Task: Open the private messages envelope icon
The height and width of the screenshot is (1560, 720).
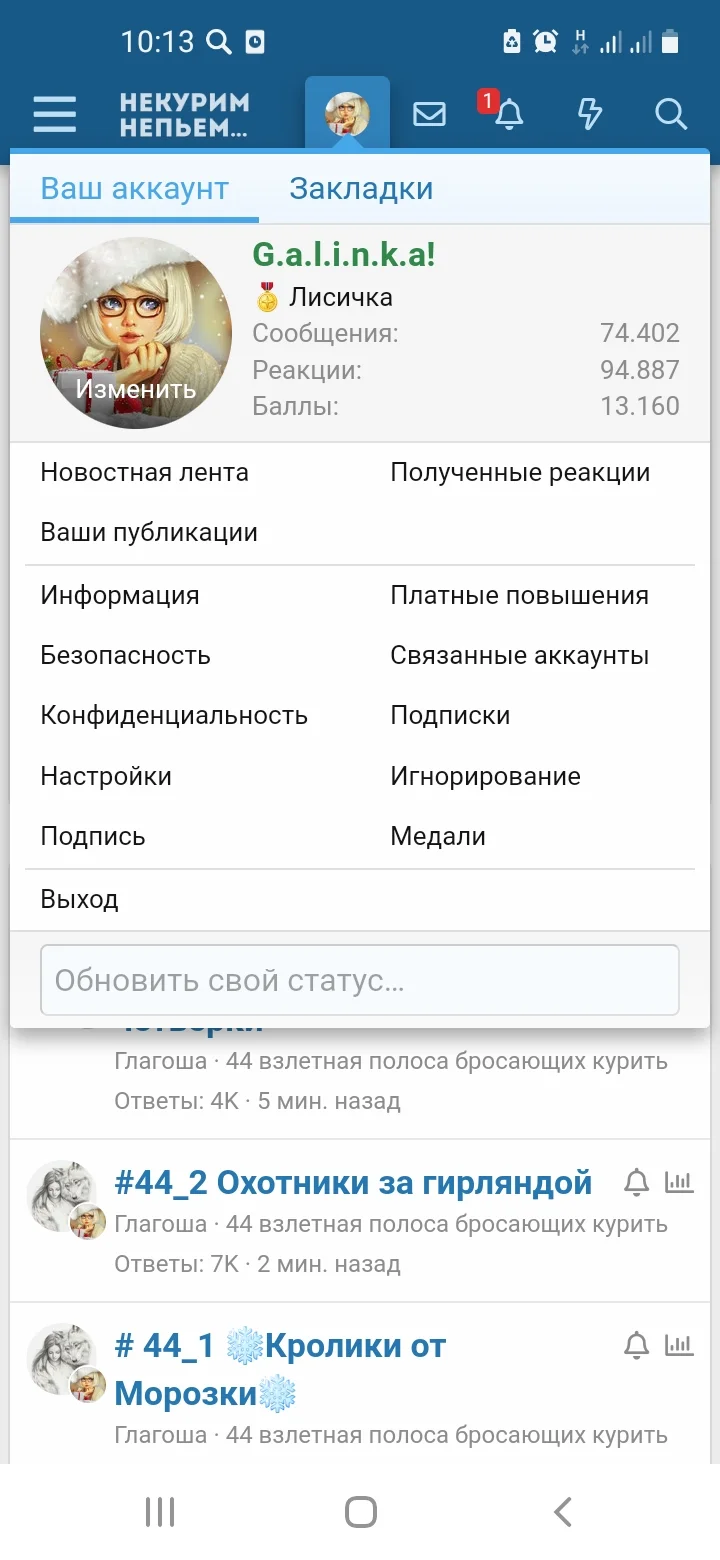Action: 428,114
